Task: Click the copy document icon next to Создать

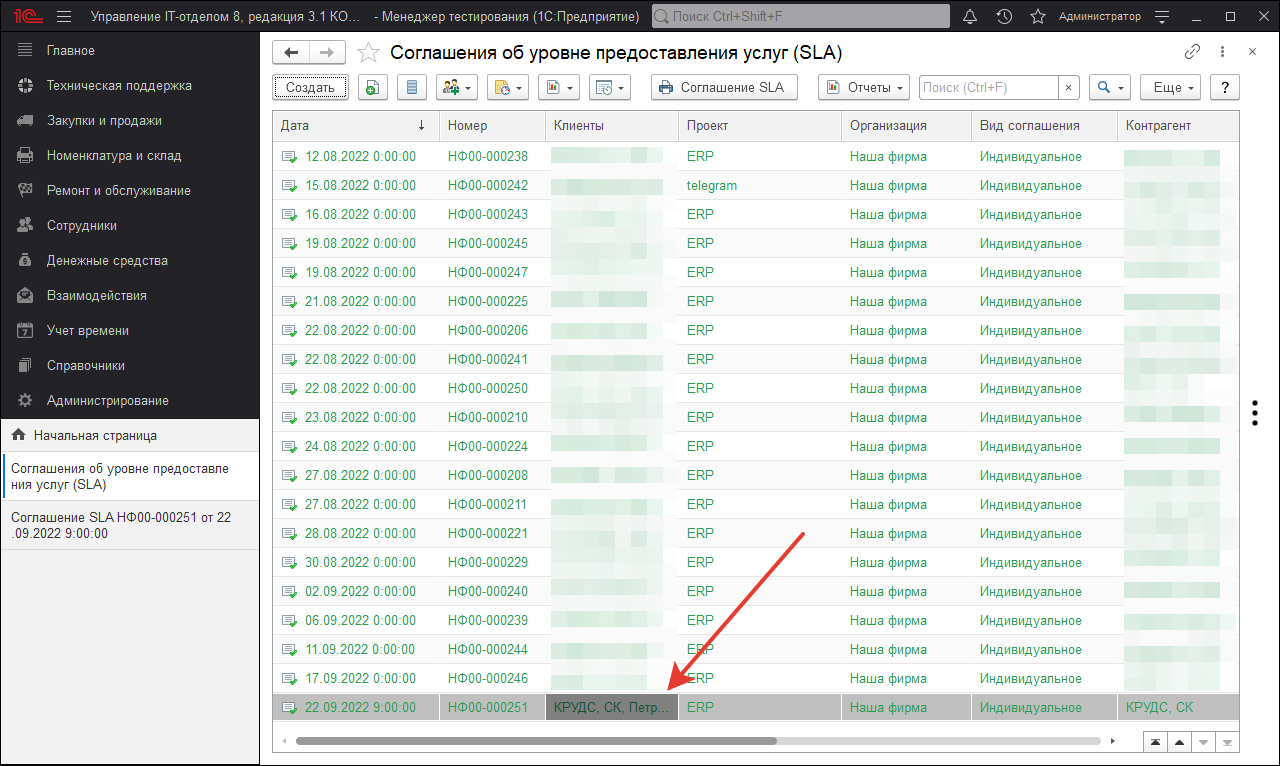Action: [x=372, y=88]
